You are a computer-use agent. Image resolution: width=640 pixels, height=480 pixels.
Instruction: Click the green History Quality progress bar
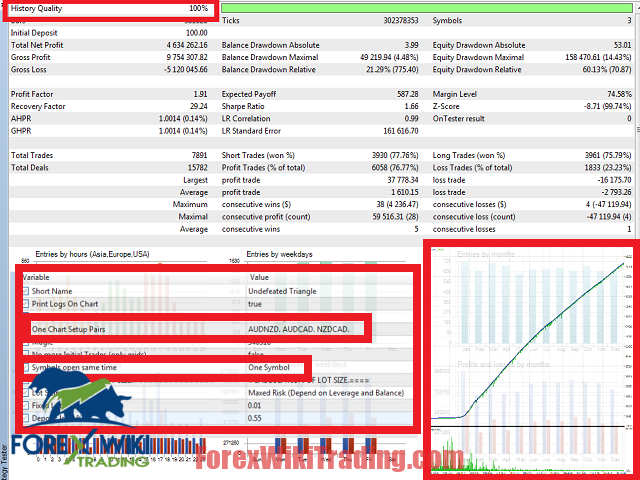pos(427,8)
